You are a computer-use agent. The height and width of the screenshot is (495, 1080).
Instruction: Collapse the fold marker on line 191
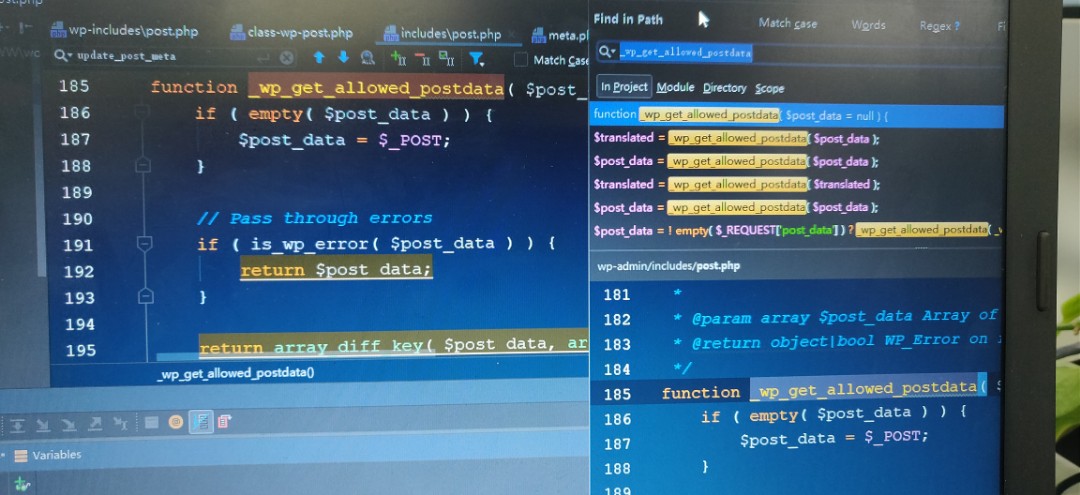click(143, 243)
